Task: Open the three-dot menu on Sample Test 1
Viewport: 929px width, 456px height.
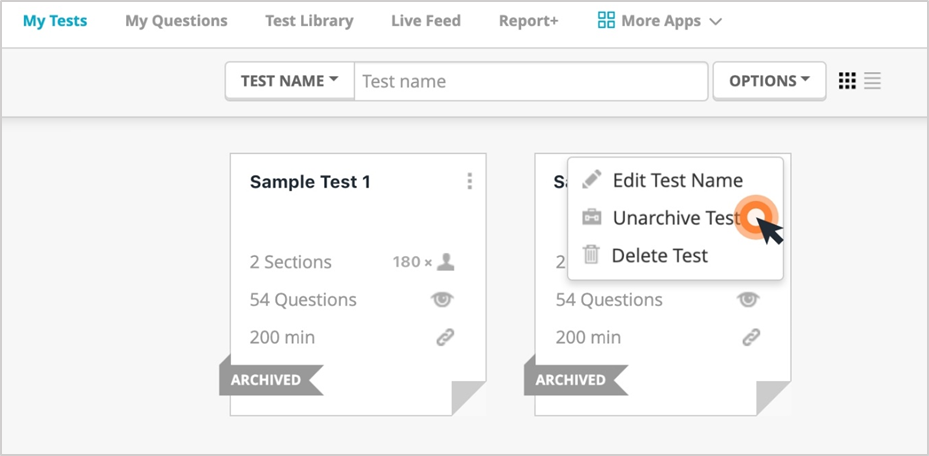Action: [469, 181]
